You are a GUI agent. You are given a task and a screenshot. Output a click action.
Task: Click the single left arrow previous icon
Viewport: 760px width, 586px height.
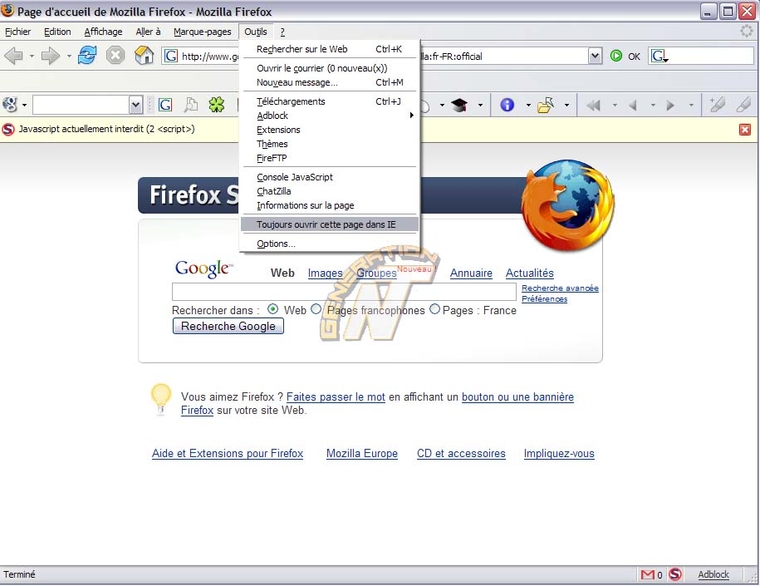click(x=633, y=105)
